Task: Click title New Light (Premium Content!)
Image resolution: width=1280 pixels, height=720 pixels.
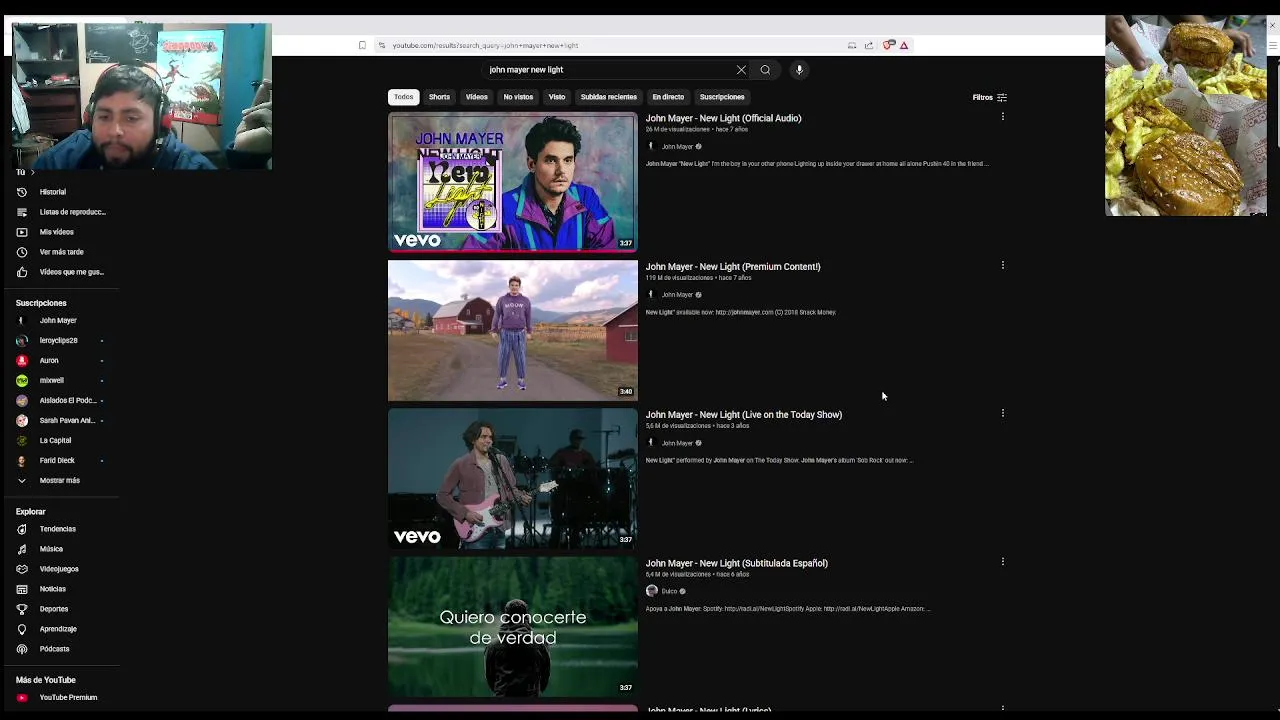Action: 733,267
